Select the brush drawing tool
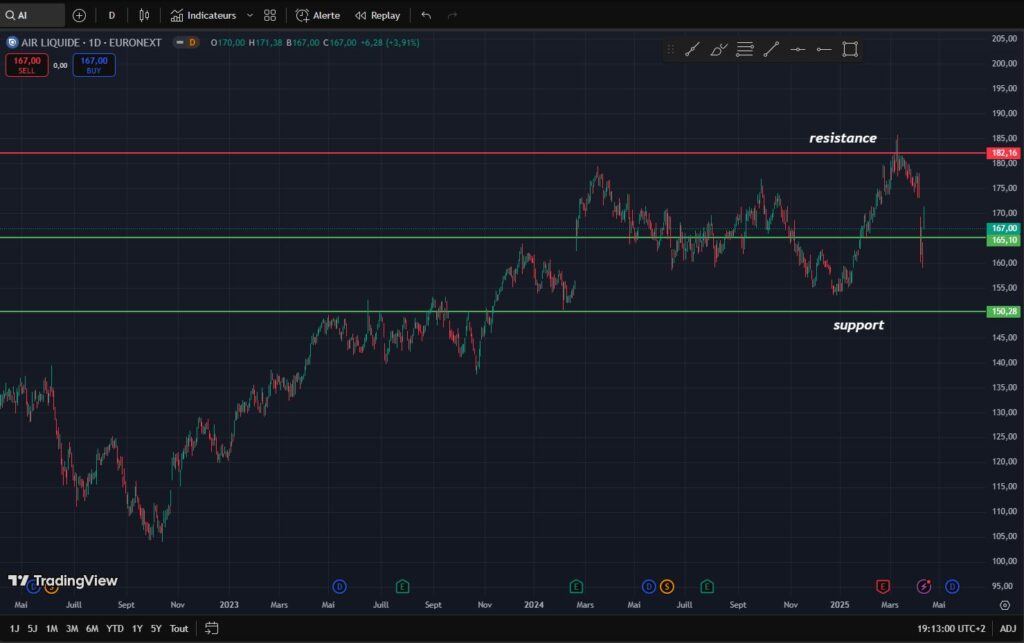Screen dimensions: 1024x643 coord(720,49)
